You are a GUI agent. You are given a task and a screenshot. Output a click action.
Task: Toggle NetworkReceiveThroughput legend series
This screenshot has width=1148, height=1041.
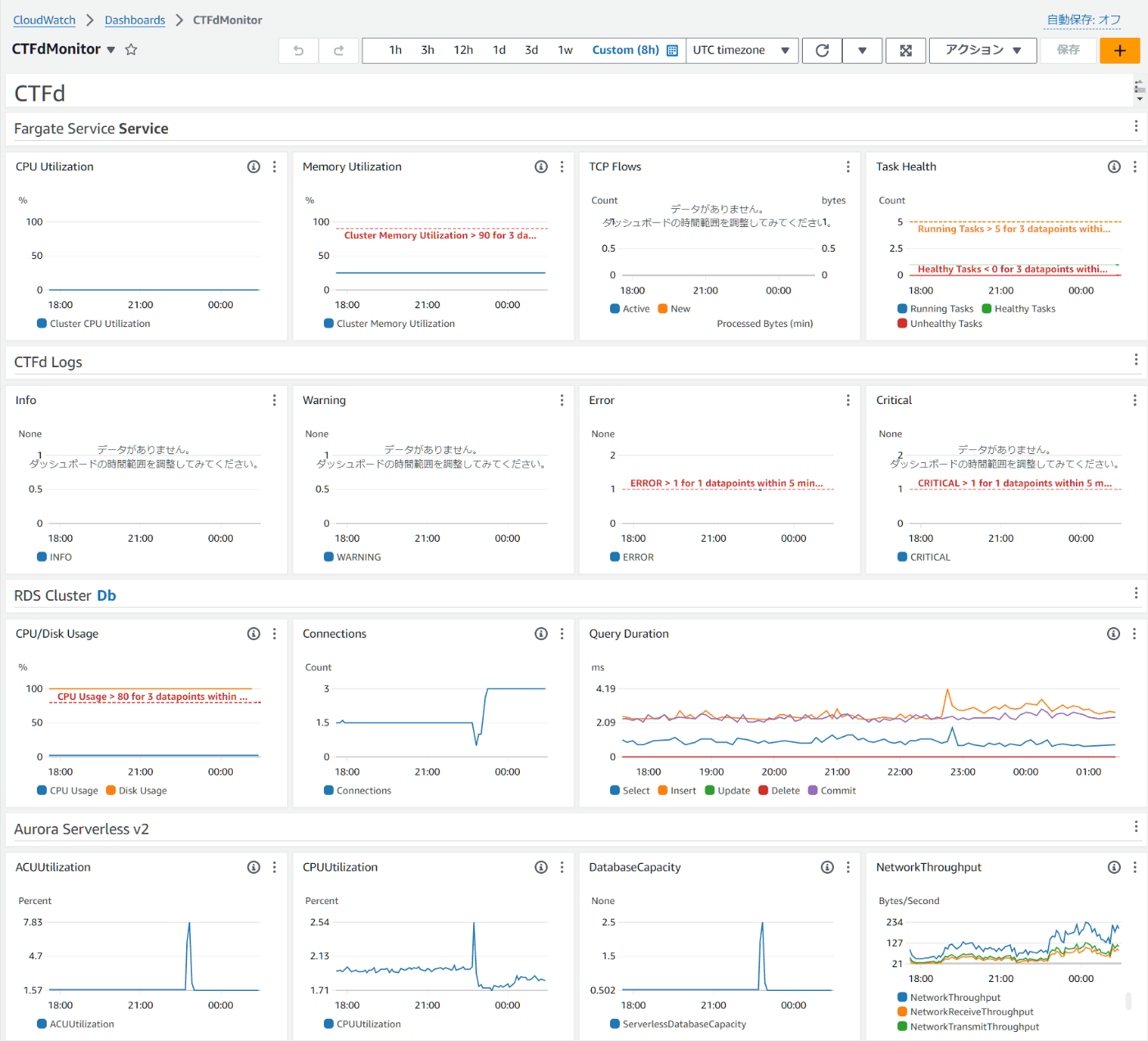click(x=966, y=1012)
